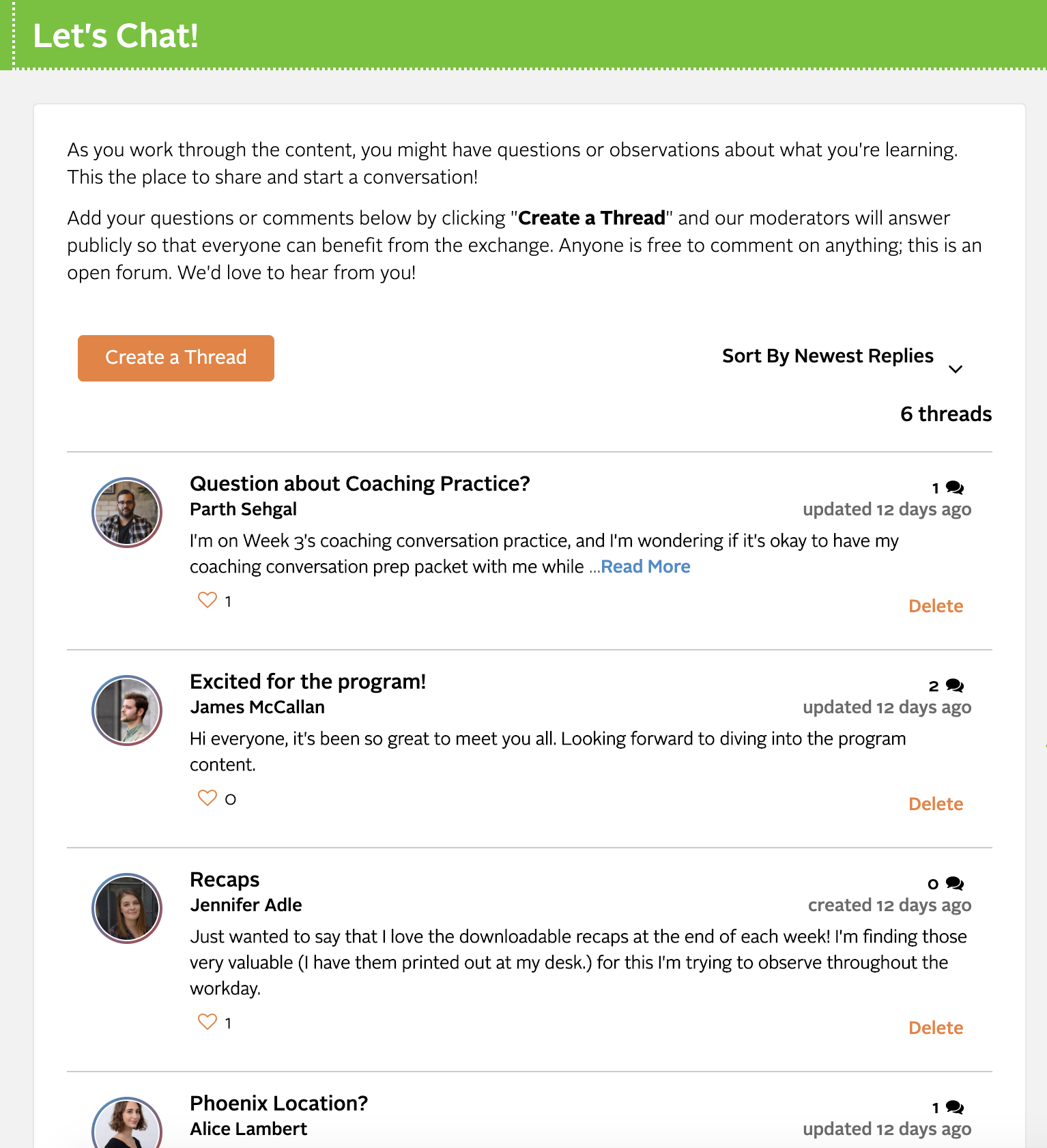
Task: Click comments bubble icon on Recaps thread
Action: point(954,884)
